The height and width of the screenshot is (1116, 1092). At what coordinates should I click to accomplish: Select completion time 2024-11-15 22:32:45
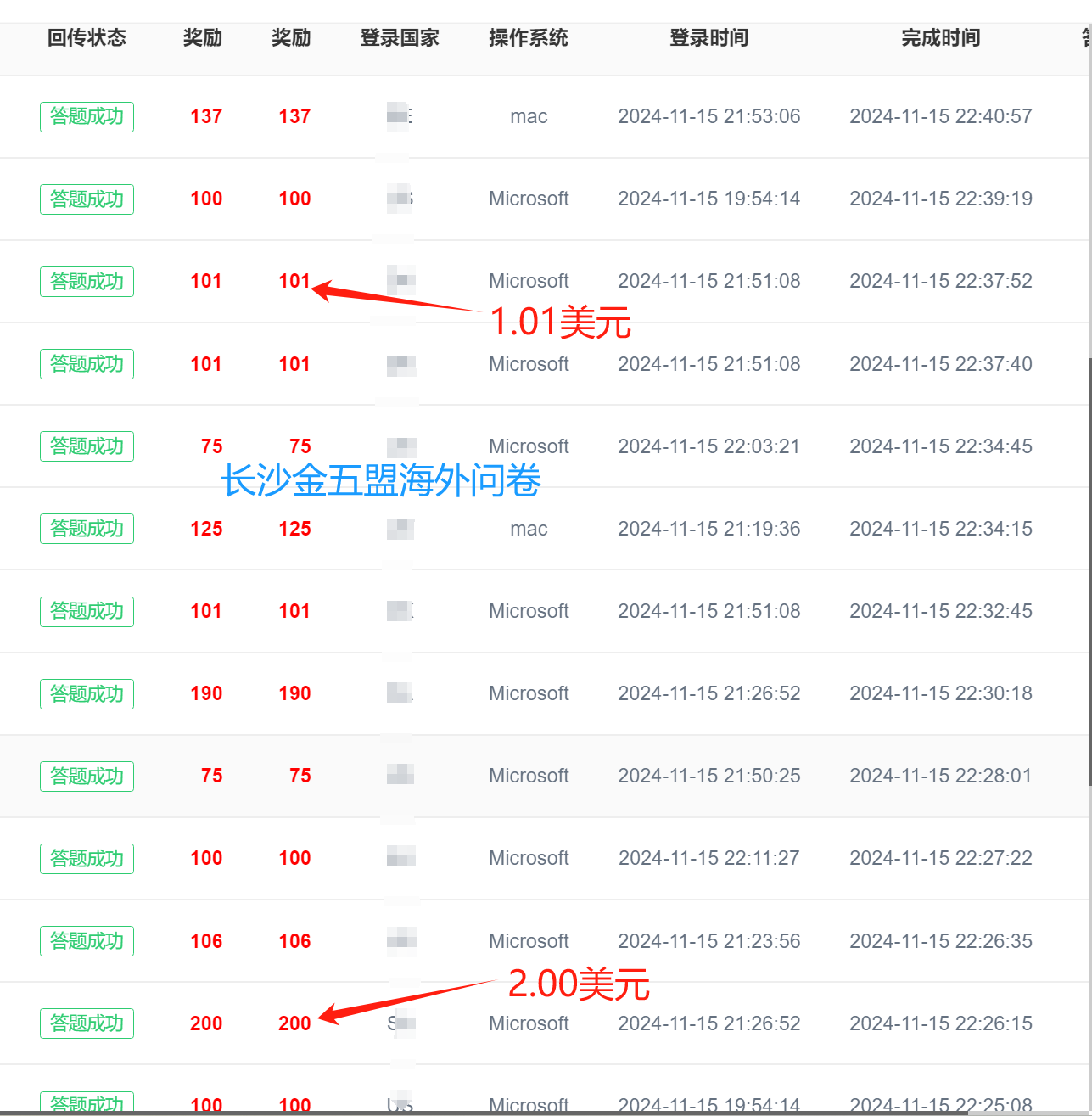(x=941, y=611)
